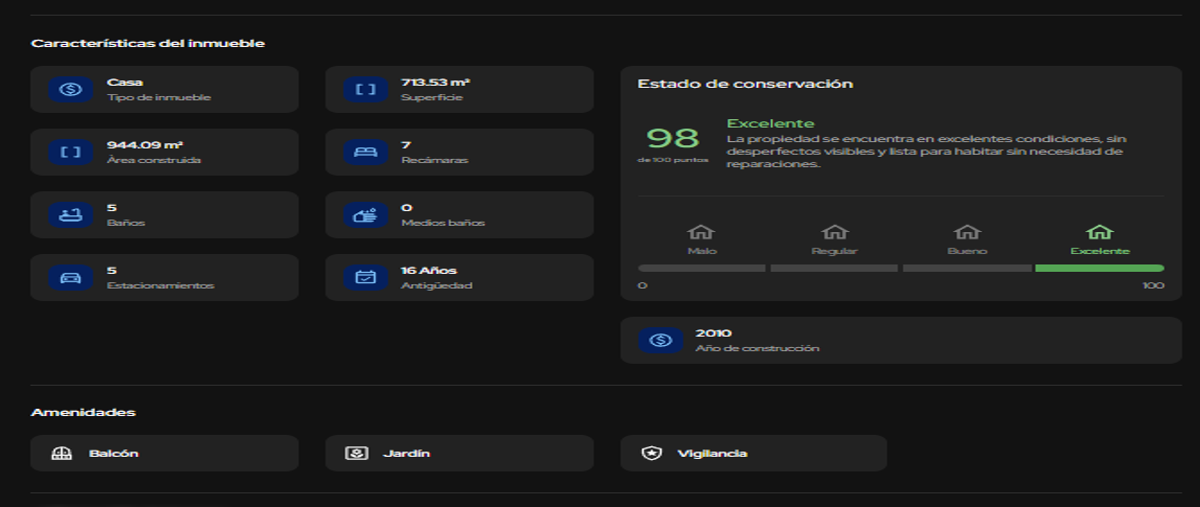This screenshot has width=1200, height=507.
Task: Click the '713.53 m²' value
Action: click(435, 83)
